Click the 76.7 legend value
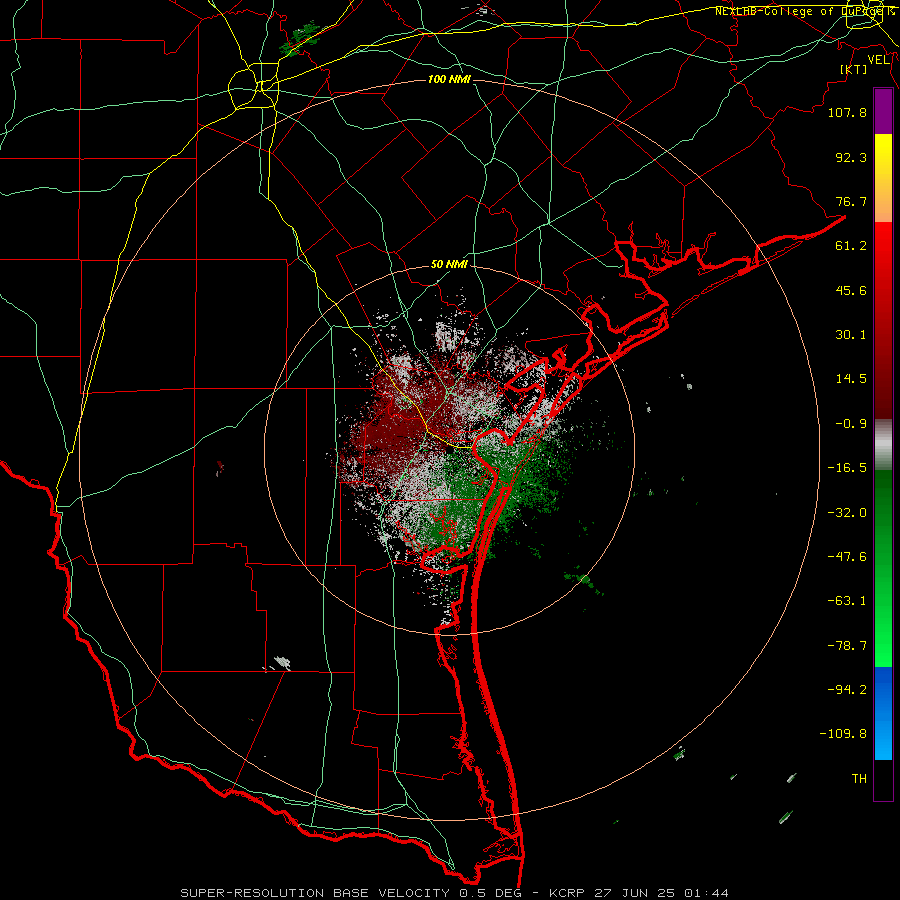 [851, 201]
